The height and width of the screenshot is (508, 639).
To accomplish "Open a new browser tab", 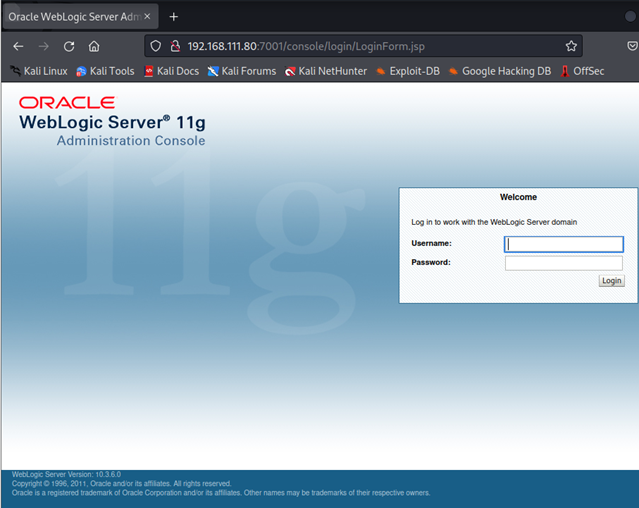I will 174,17.
